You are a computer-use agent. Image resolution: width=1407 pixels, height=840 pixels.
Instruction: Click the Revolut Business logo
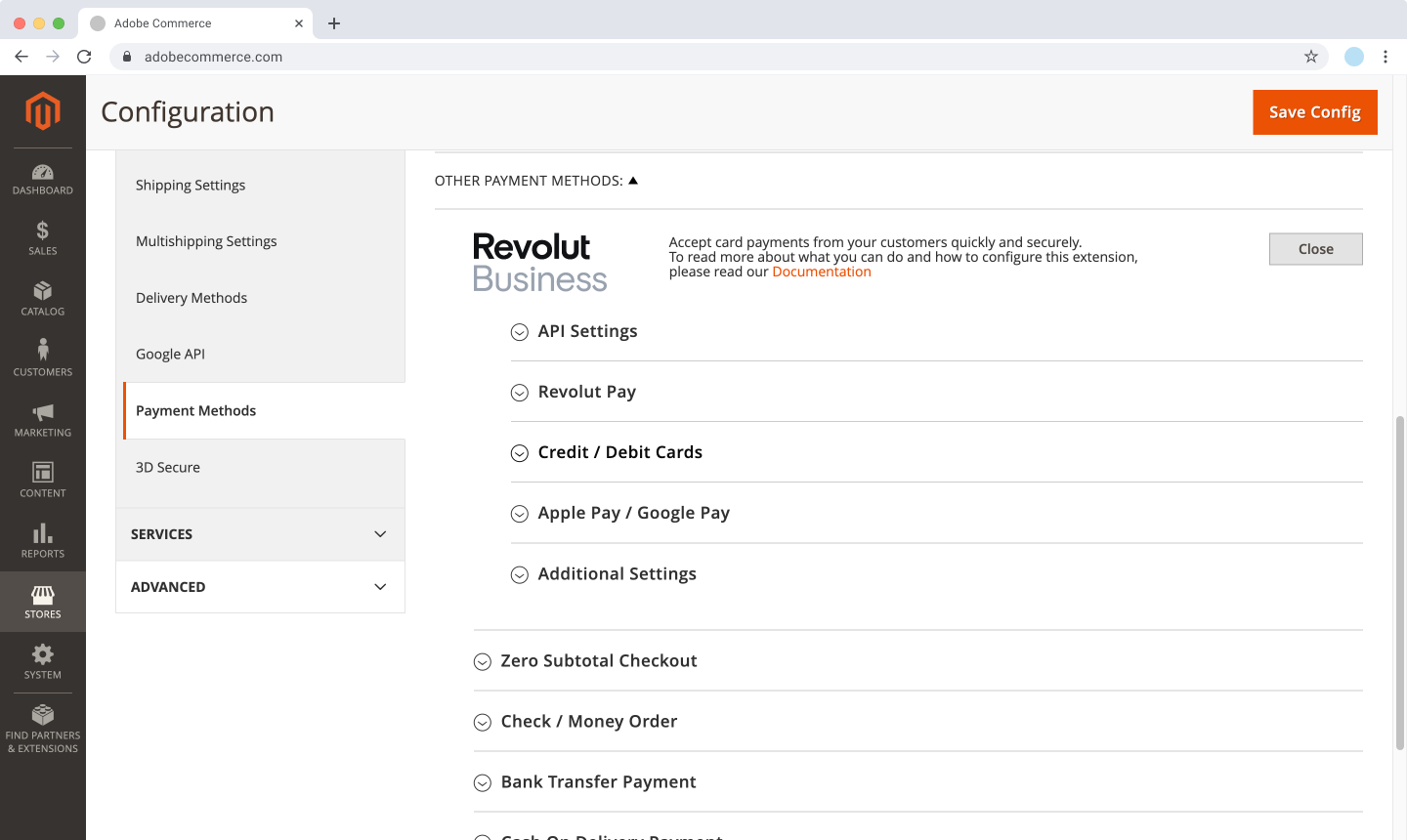coord(539,262)
